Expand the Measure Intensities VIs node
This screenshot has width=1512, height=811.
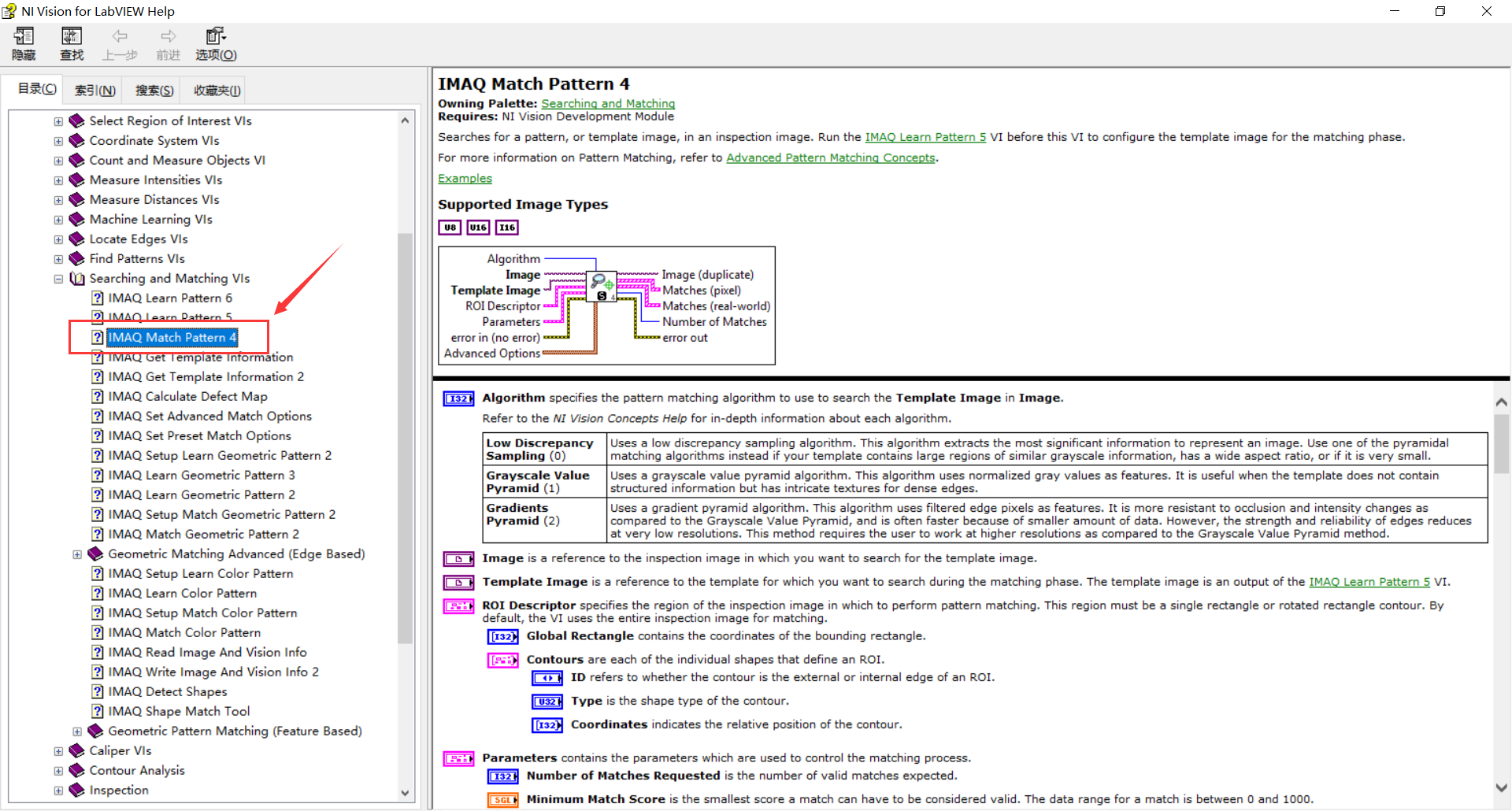coord(58,180)
